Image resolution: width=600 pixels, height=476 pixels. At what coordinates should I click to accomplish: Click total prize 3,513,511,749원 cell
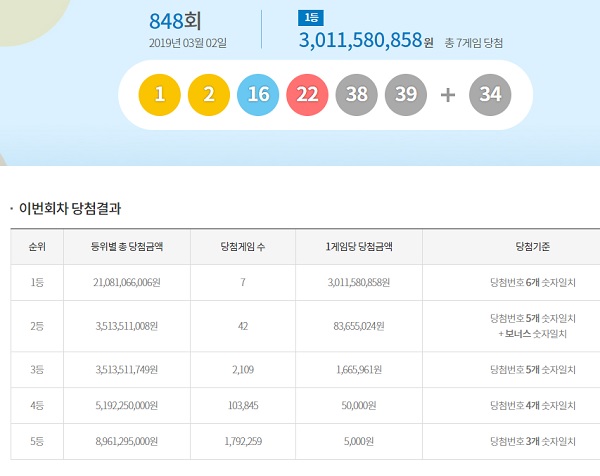(127, 370)
